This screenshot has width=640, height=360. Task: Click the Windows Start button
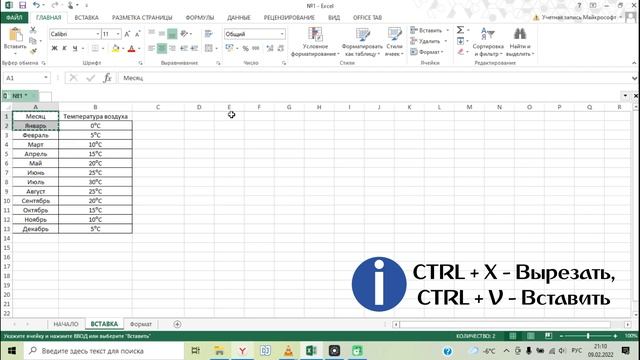tap(11, 351)
